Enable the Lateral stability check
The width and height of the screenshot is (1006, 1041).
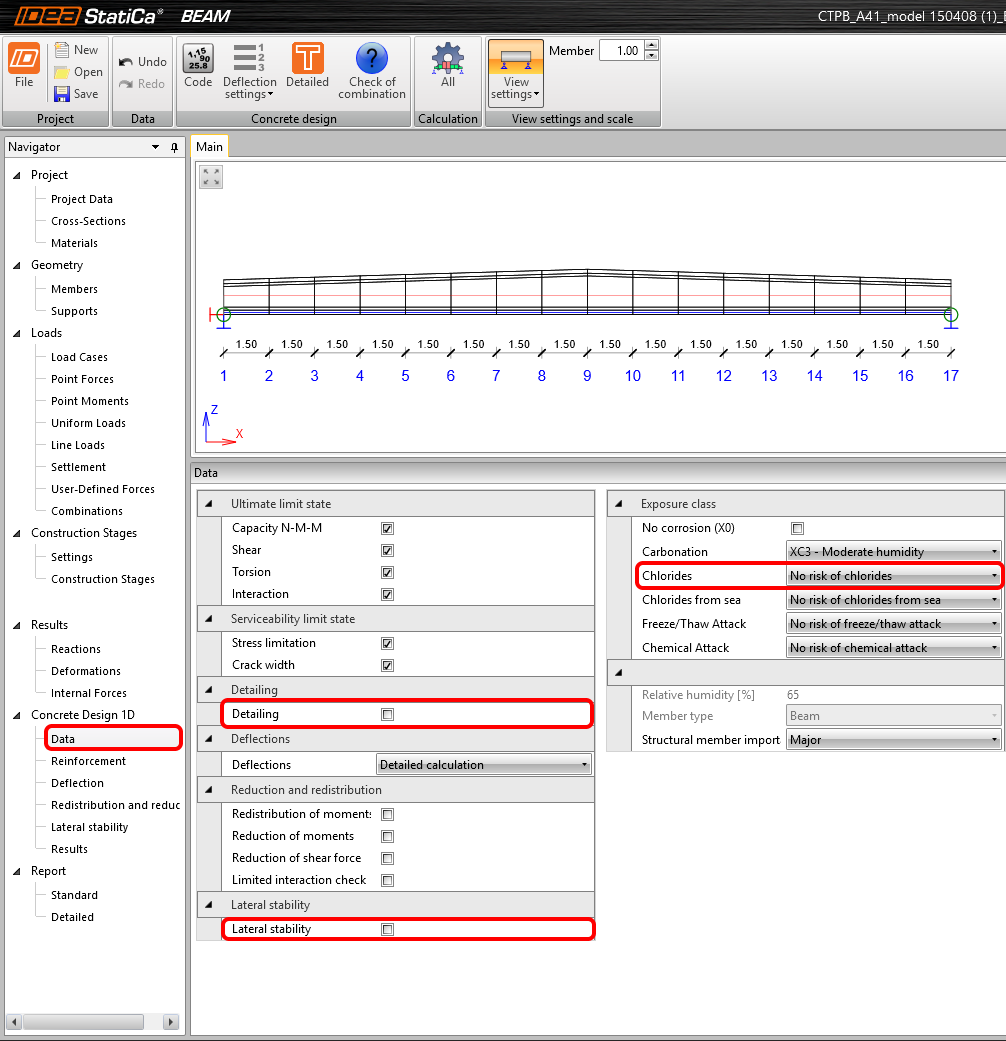386,929
